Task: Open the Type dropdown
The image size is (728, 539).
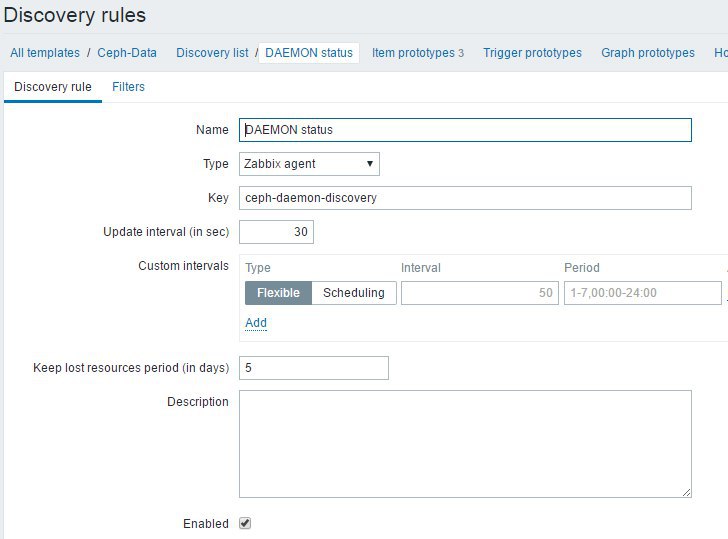Action: pos(309,164)
